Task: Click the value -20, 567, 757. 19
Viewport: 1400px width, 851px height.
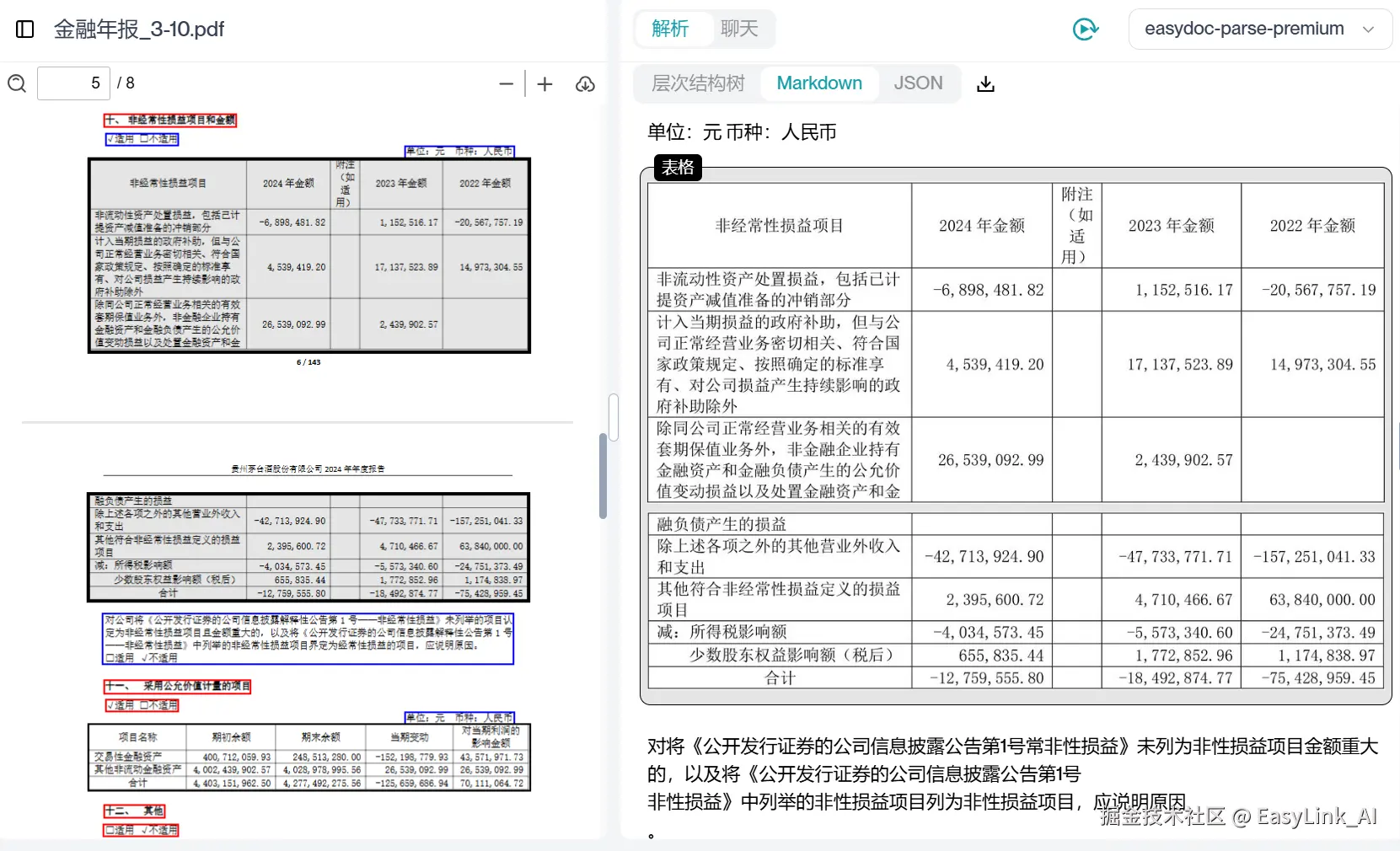Action: 1318,290
